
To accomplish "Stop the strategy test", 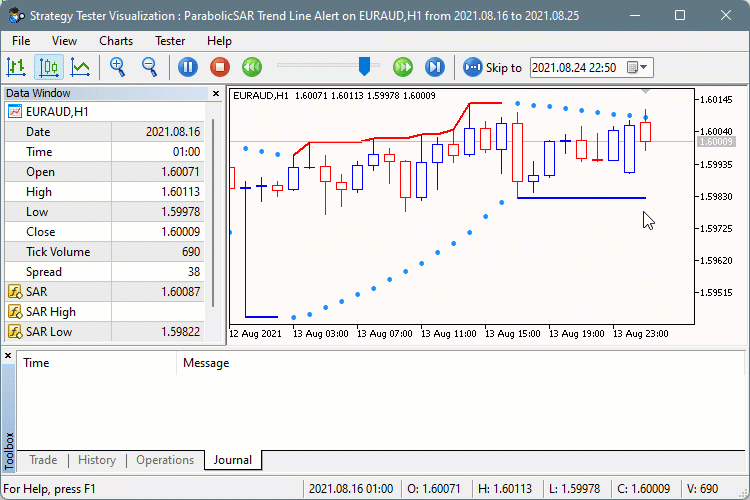I will [x=220, y=67].
